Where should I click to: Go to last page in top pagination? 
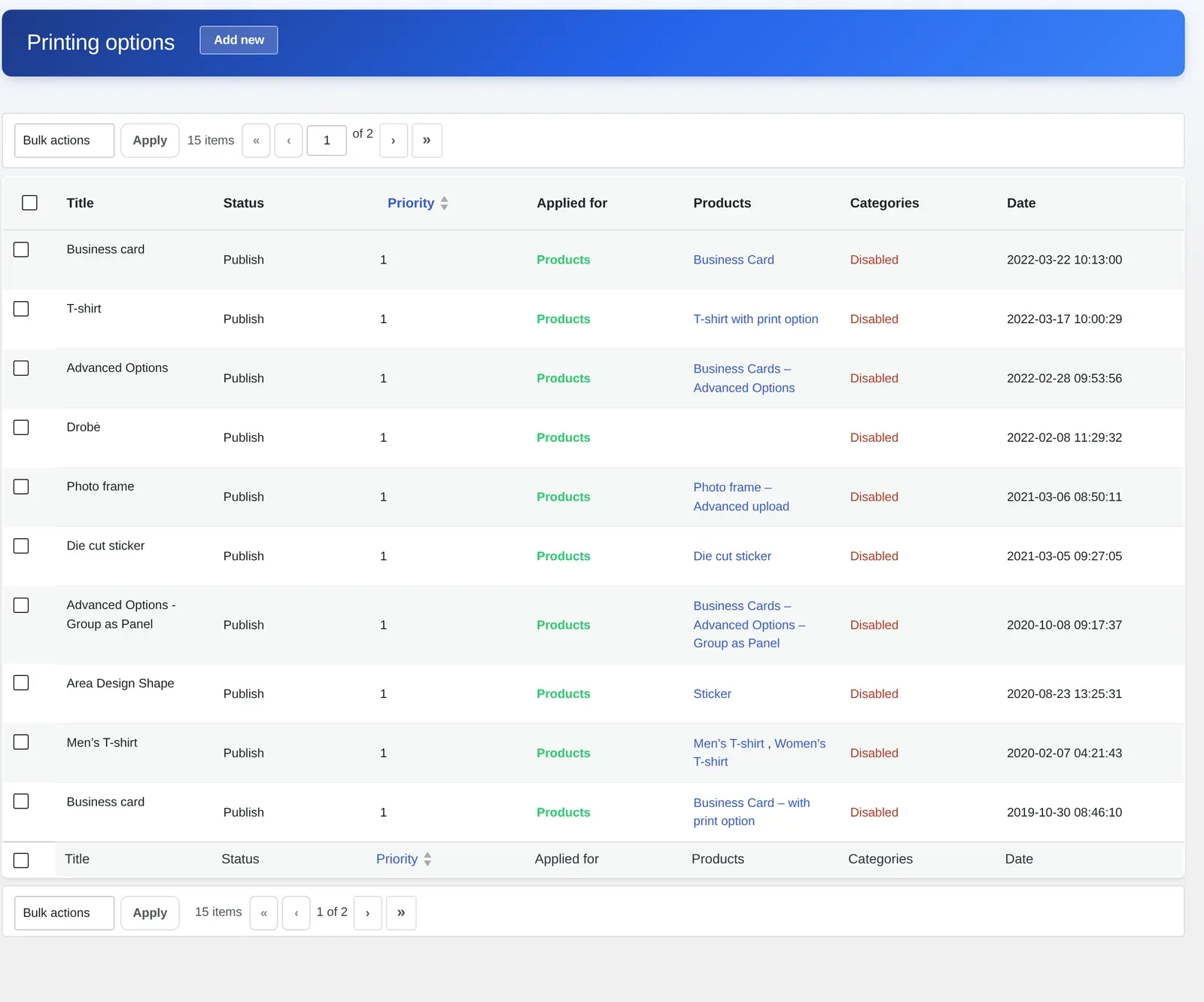point(427,141)
